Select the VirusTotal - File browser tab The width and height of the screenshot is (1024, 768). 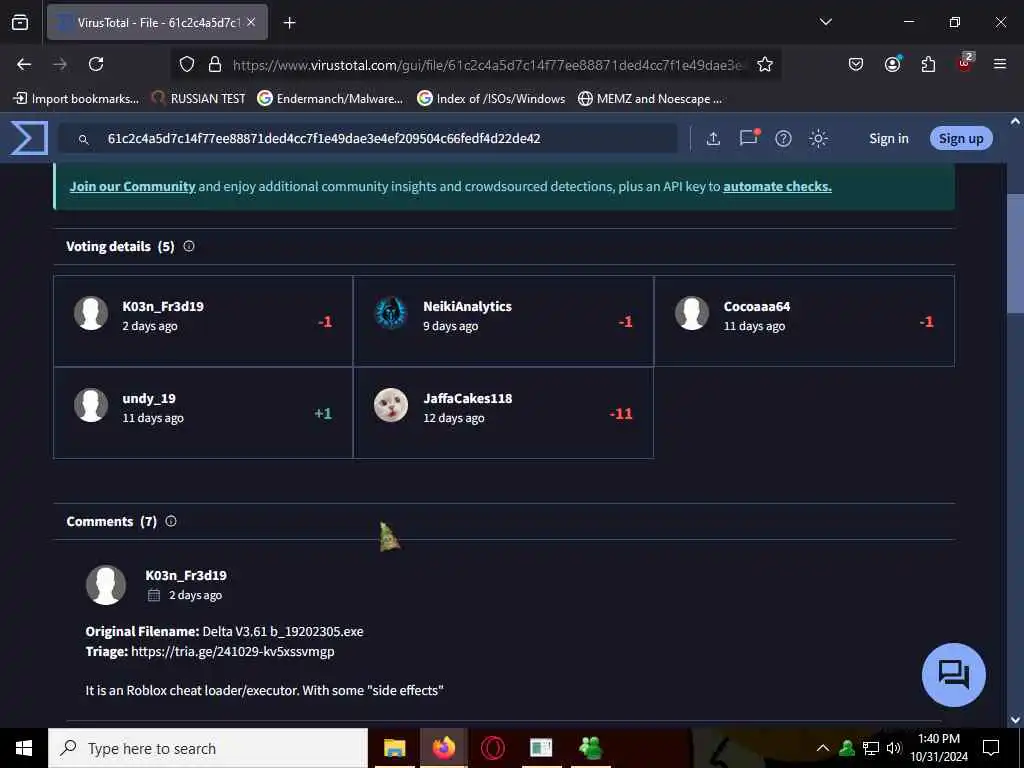click(157, 23)
